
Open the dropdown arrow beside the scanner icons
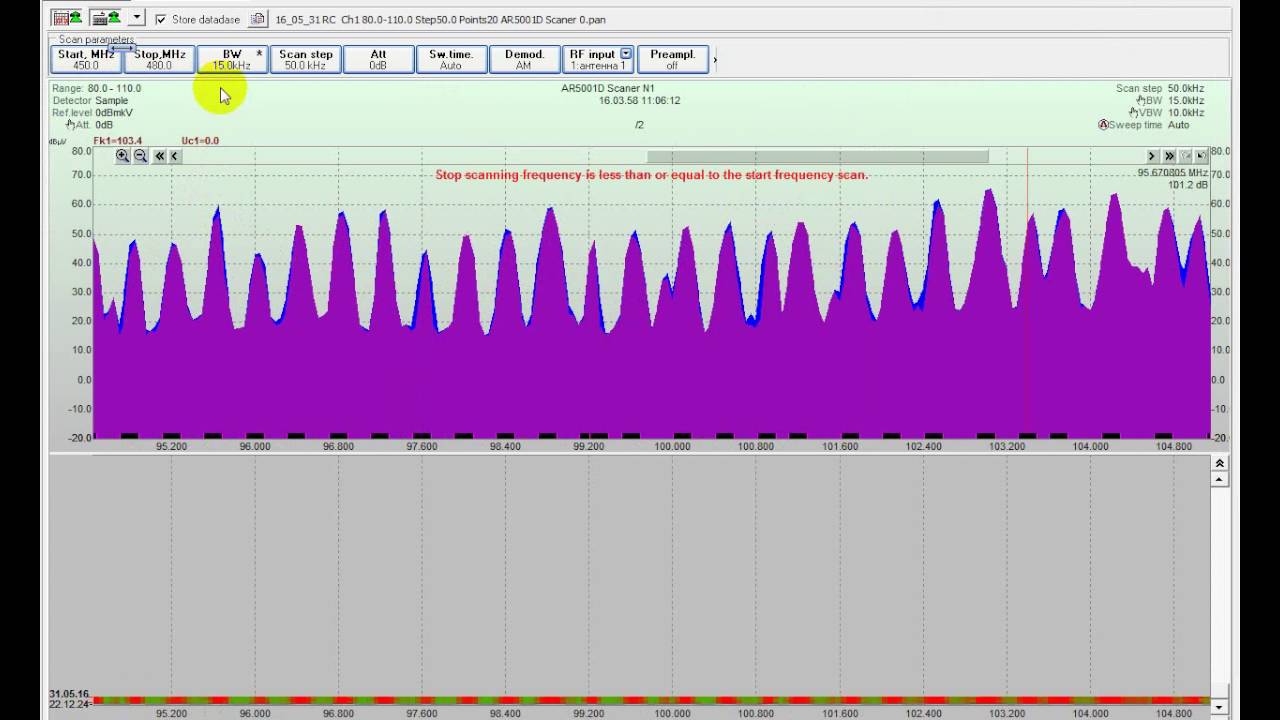(x=136, y=18)
